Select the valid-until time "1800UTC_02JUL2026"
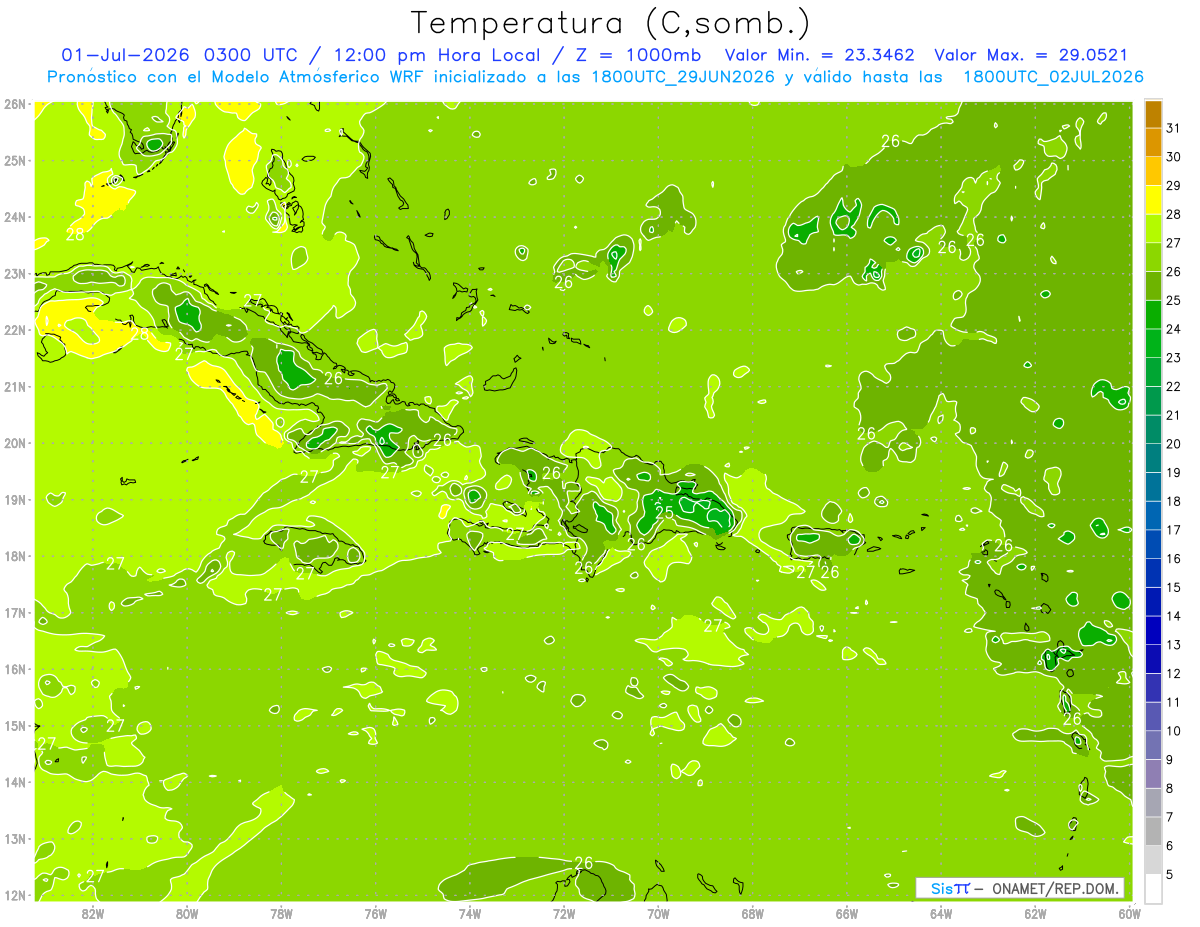Image resolution: width=1200 pixels, height=927 pixels. click(1053, 77)
